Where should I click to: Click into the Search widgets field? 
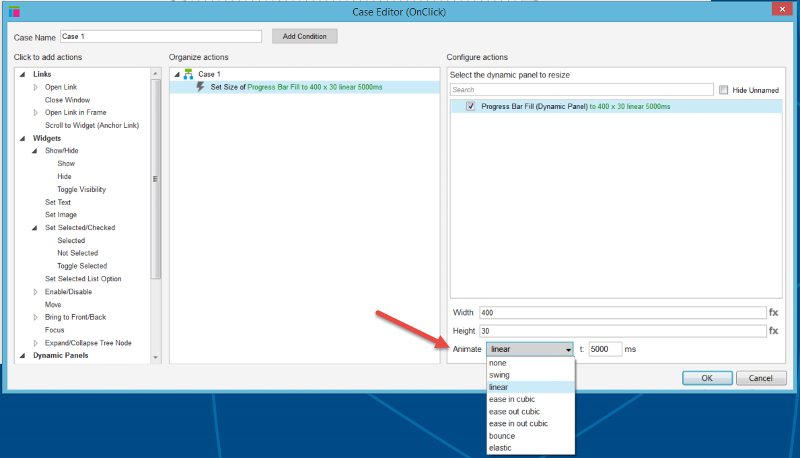pyautogui.click(x=580, y=90)
